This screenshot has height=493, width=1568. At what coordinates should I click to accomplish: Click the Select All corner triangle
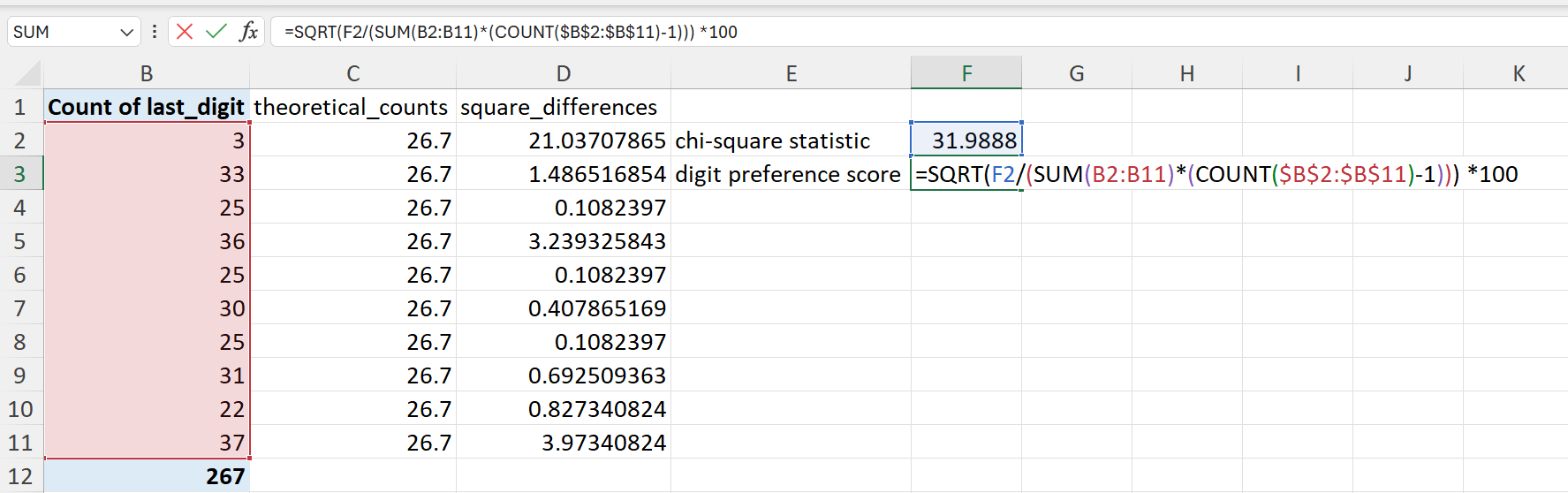(27, 73)
